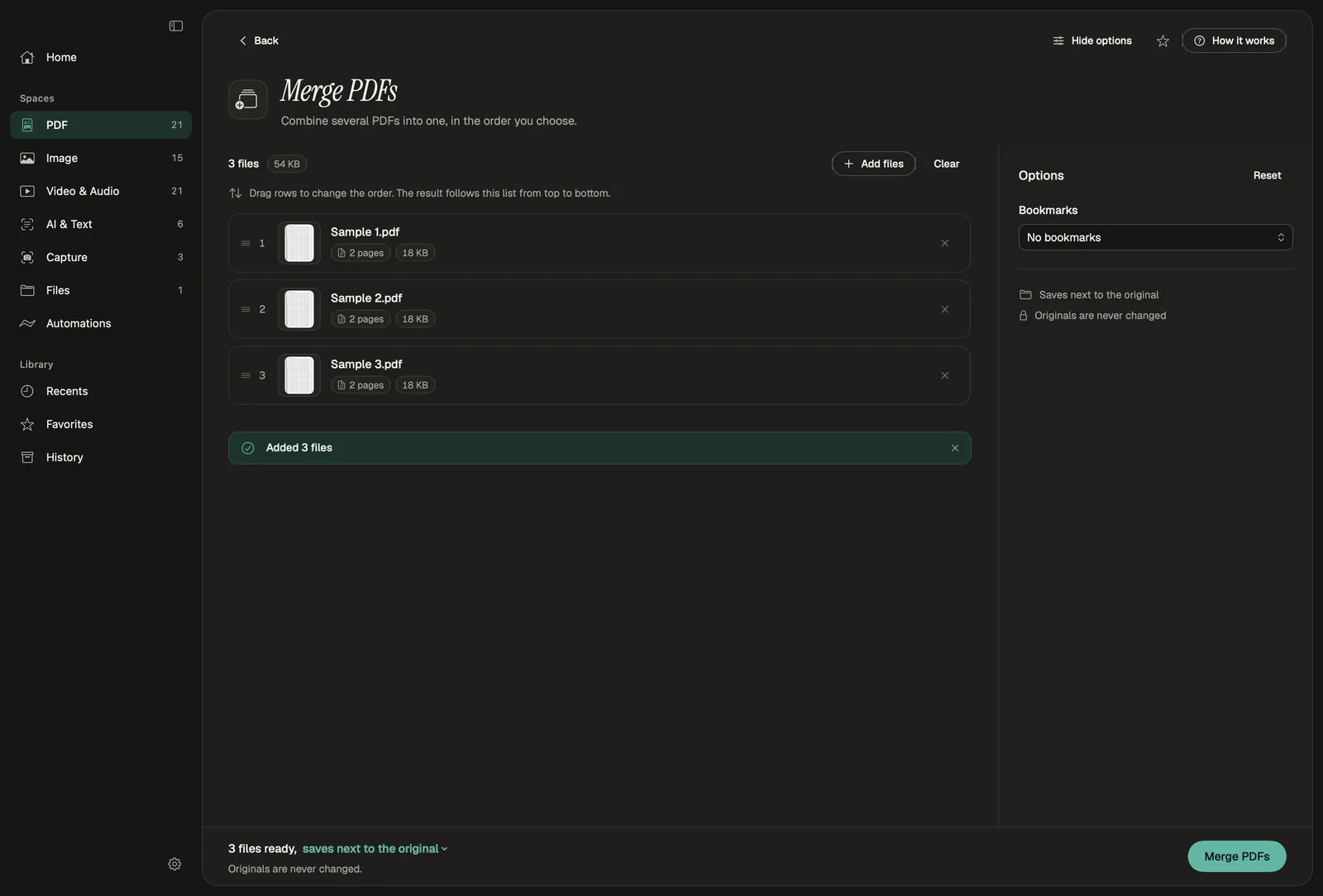Screen dimensions: 1323x896
Task: Reset the options
Action: coord(1267,175)
